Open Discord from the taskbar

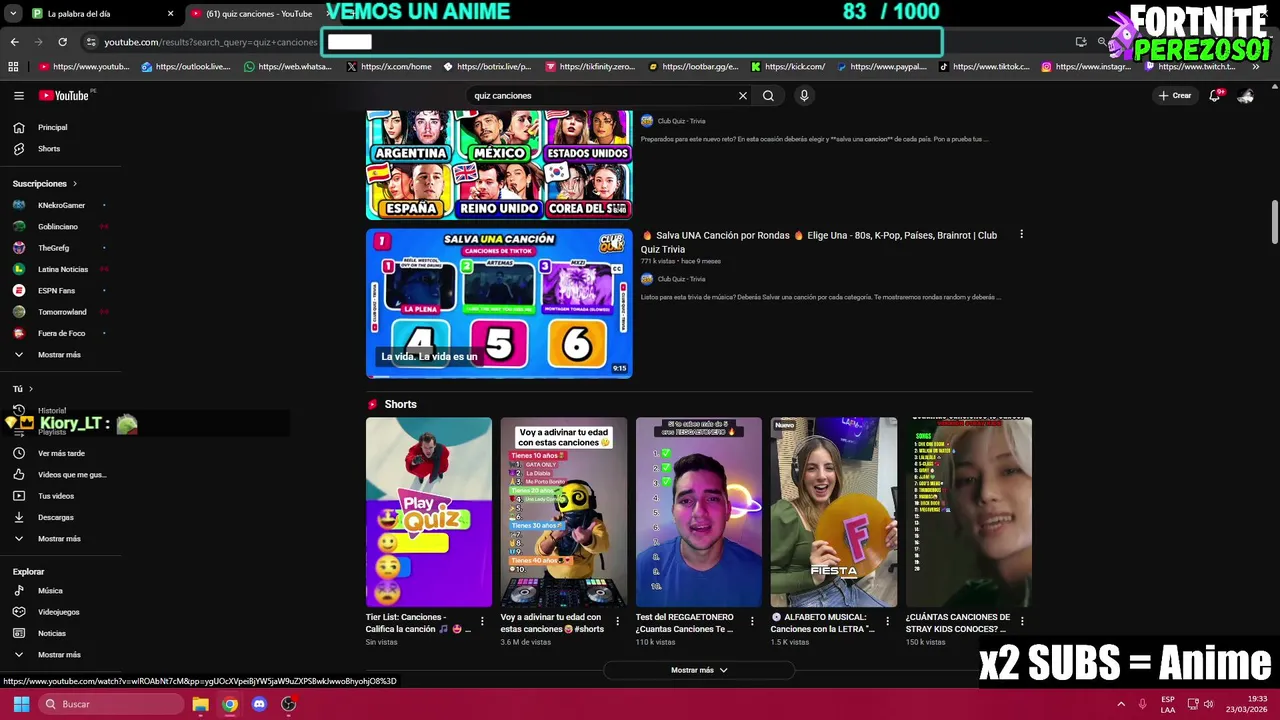259,704
